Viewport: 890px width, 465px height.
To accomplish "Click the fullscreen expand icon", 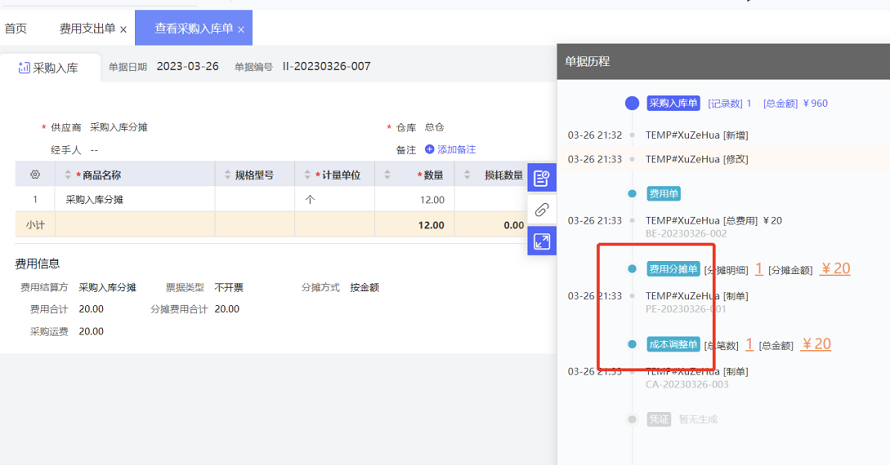I will tap(541, 241).
